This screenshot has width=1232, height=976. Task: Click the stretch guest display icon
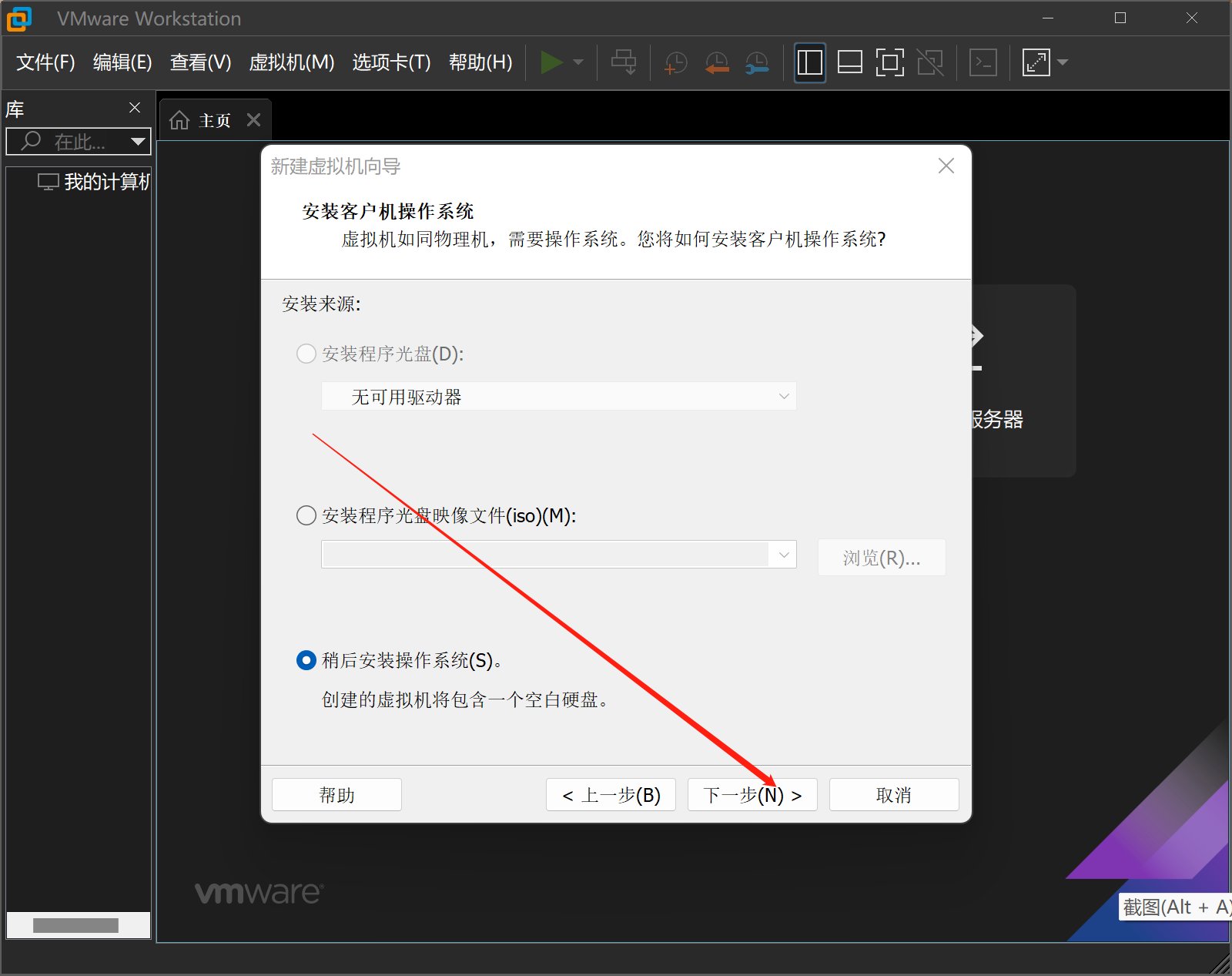click(1036, 62)
